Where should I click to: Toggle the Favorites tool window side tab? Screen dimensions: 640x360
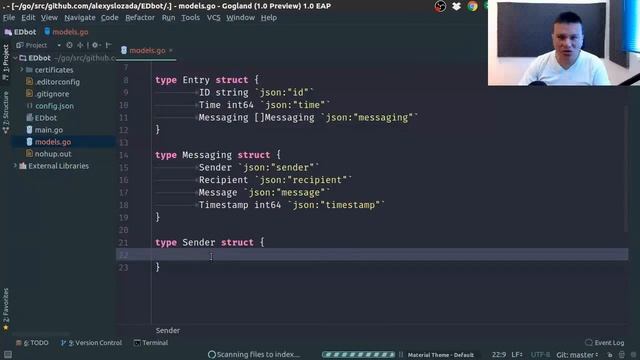tap(6, 309)
